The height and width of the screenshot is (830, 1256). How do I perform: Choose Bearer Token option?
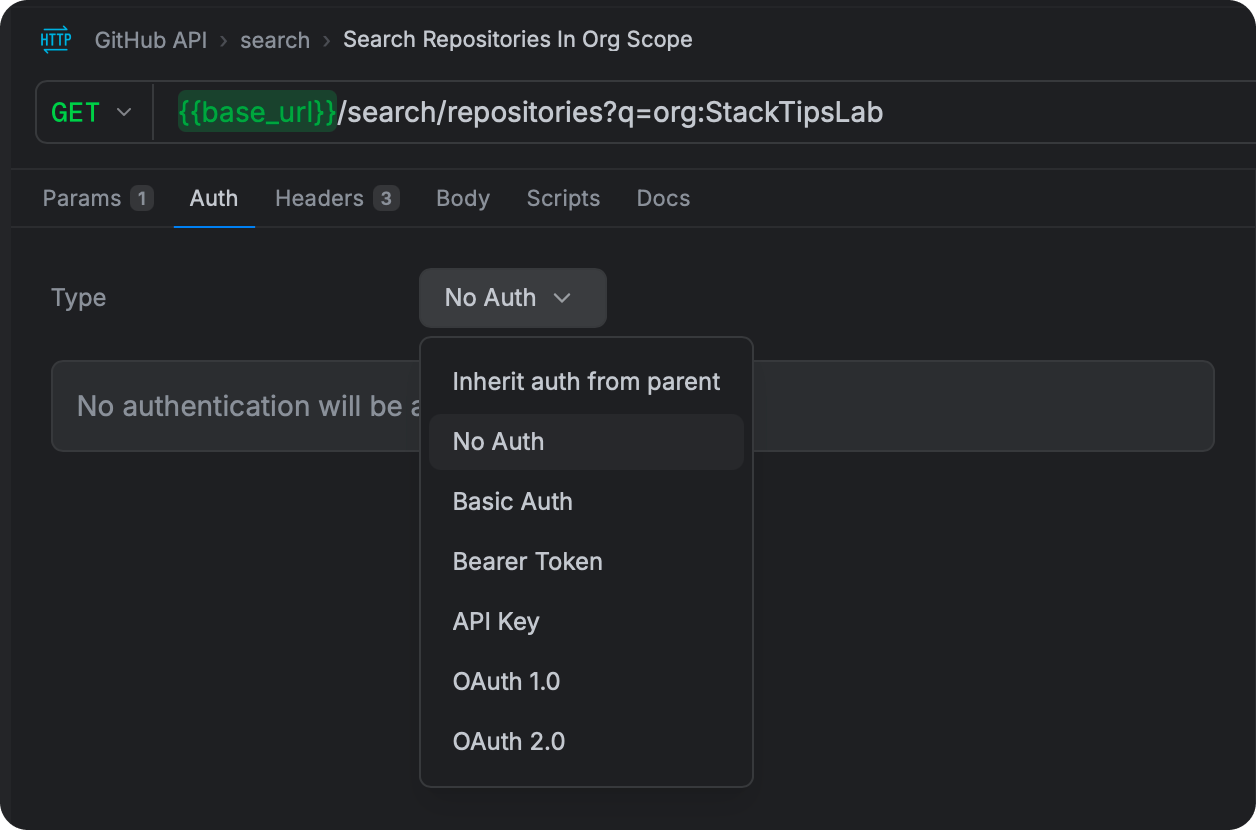pos(586,562)
